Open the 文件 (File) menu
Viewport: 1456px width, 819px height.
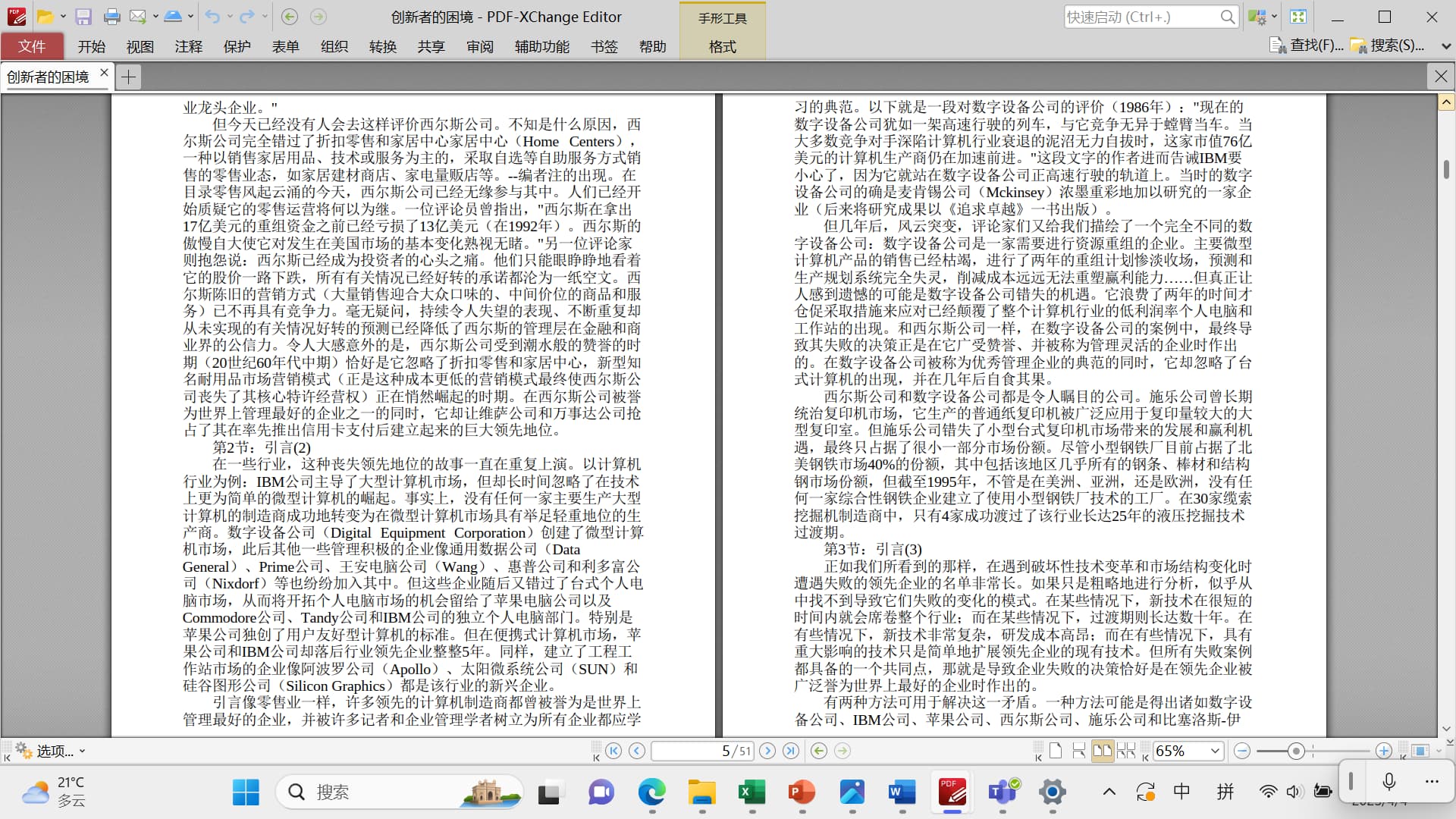tap(32, 46)
